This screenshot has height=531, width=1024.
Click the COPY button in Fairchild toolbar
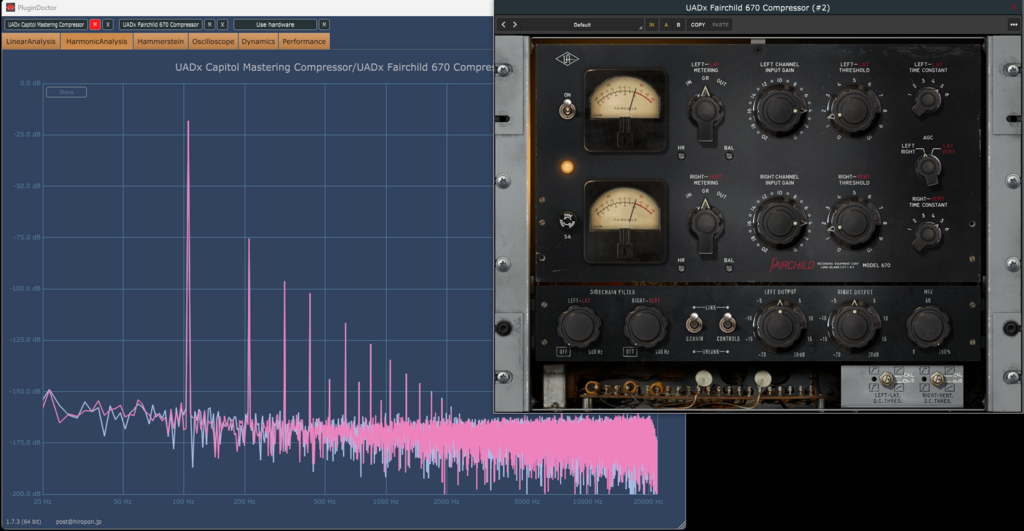[698, 25]
